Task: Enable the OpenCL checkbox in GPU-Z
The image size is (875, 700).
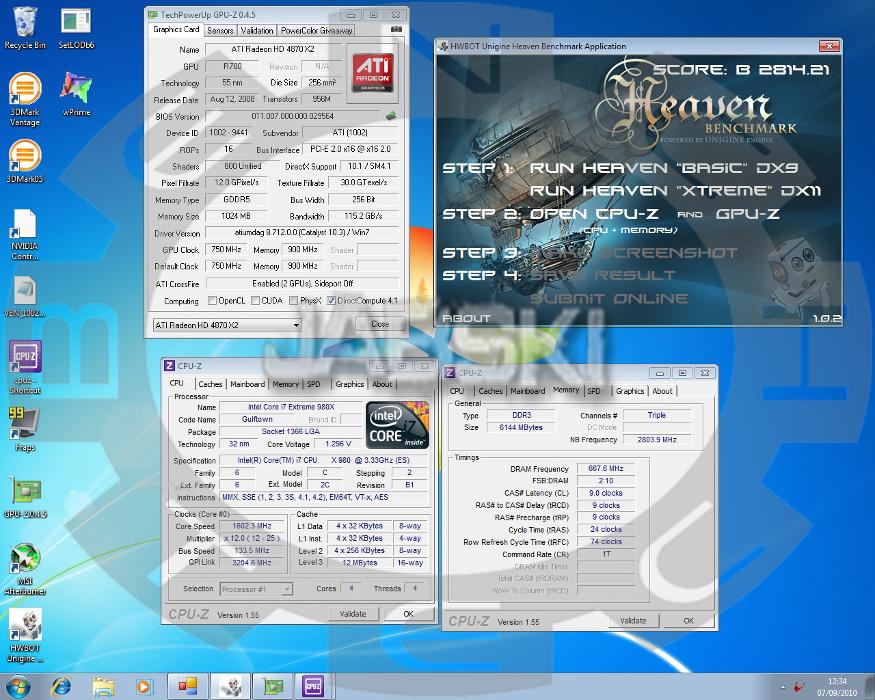Action: (x=212, y=300)
